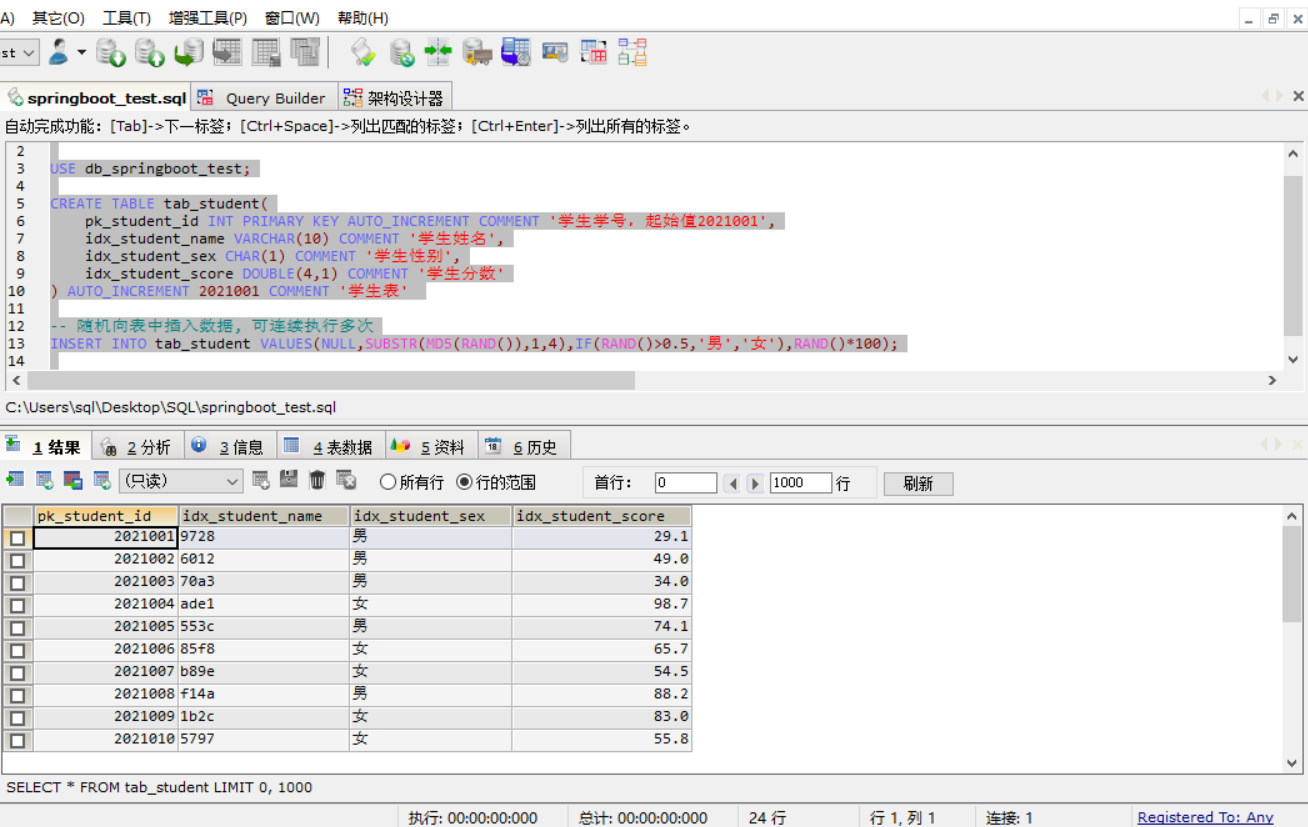Click database icon with green down arrow
This screenshot has width=1308, height=827.
[111, 52]
